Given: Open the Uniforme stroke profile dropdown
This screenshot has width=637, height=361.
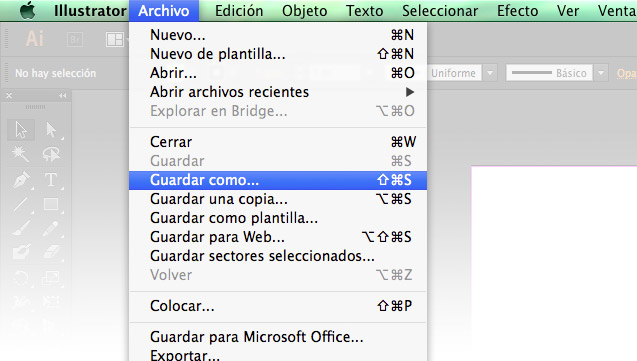Looking at the screenshot, I should click(x=490, y=73).
